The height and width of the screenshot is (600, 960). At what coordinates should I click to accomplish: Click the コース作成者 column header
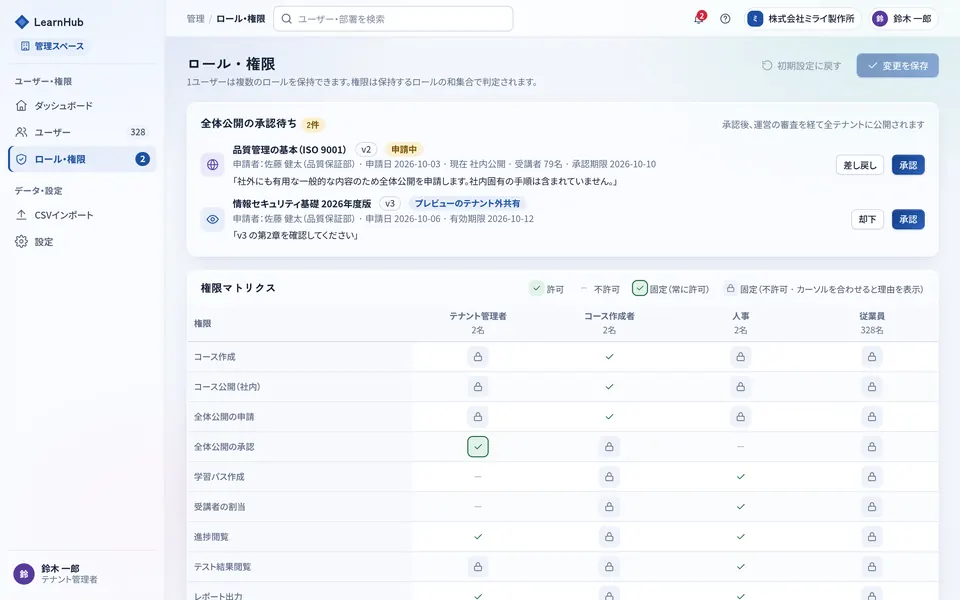(x=609, y=323)
